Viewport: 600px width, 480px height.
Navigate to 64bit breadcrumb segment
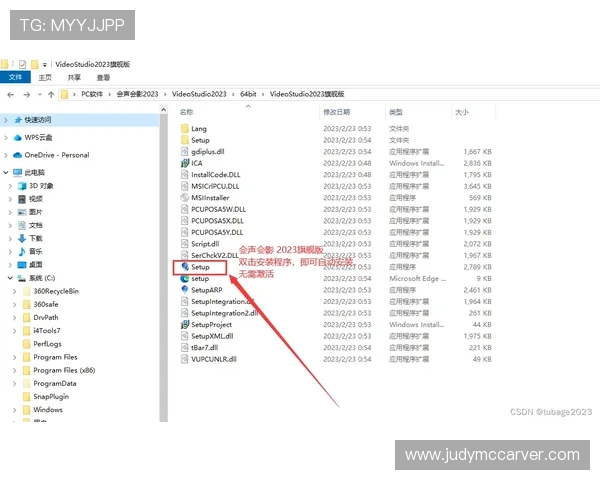[x=248, y=94]
